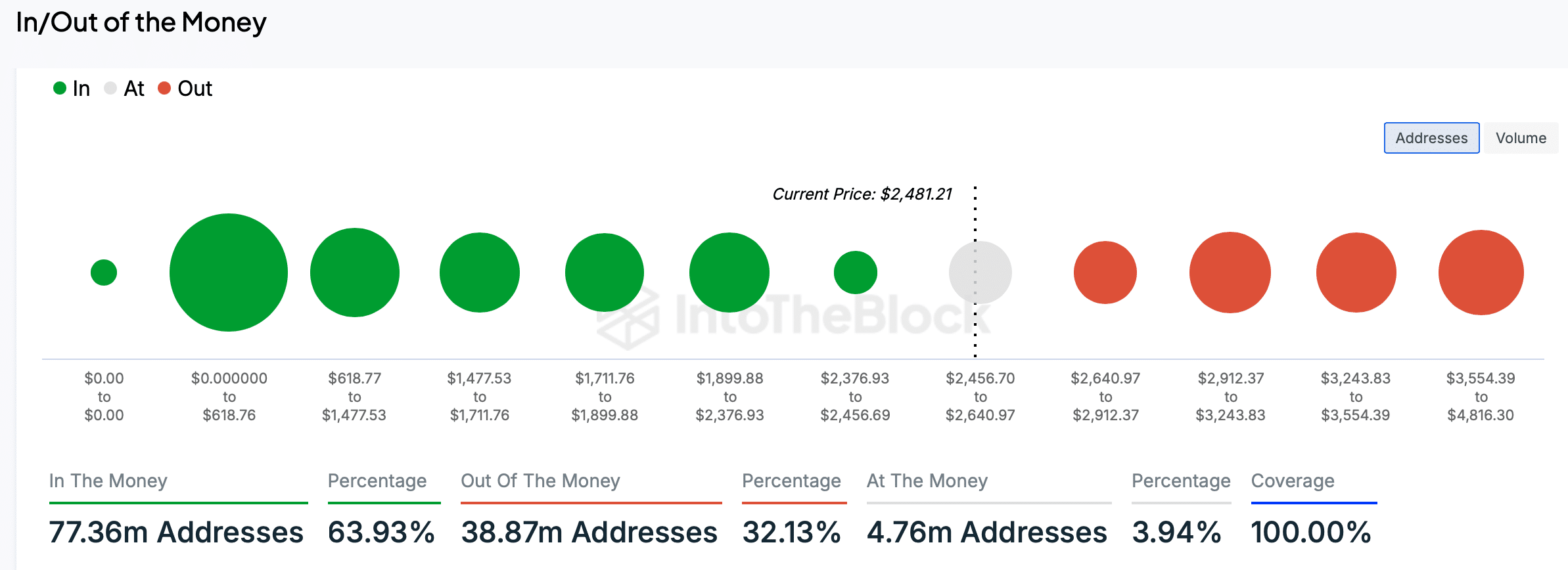Click the 4.76m Addresses value

[x=987, y=532]
